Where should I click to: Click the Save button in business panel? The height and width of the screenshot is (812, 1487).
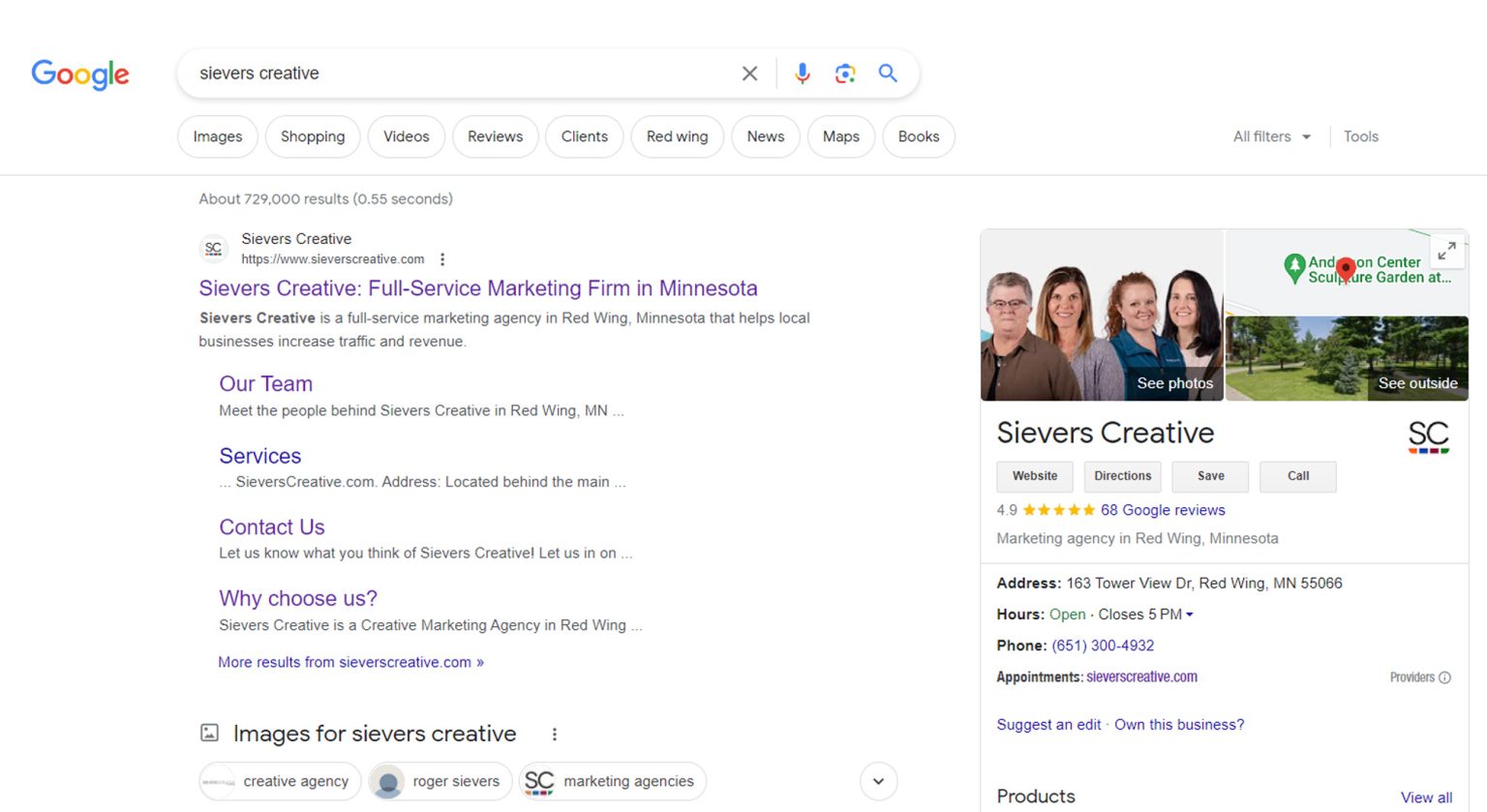pos(1209,476)
